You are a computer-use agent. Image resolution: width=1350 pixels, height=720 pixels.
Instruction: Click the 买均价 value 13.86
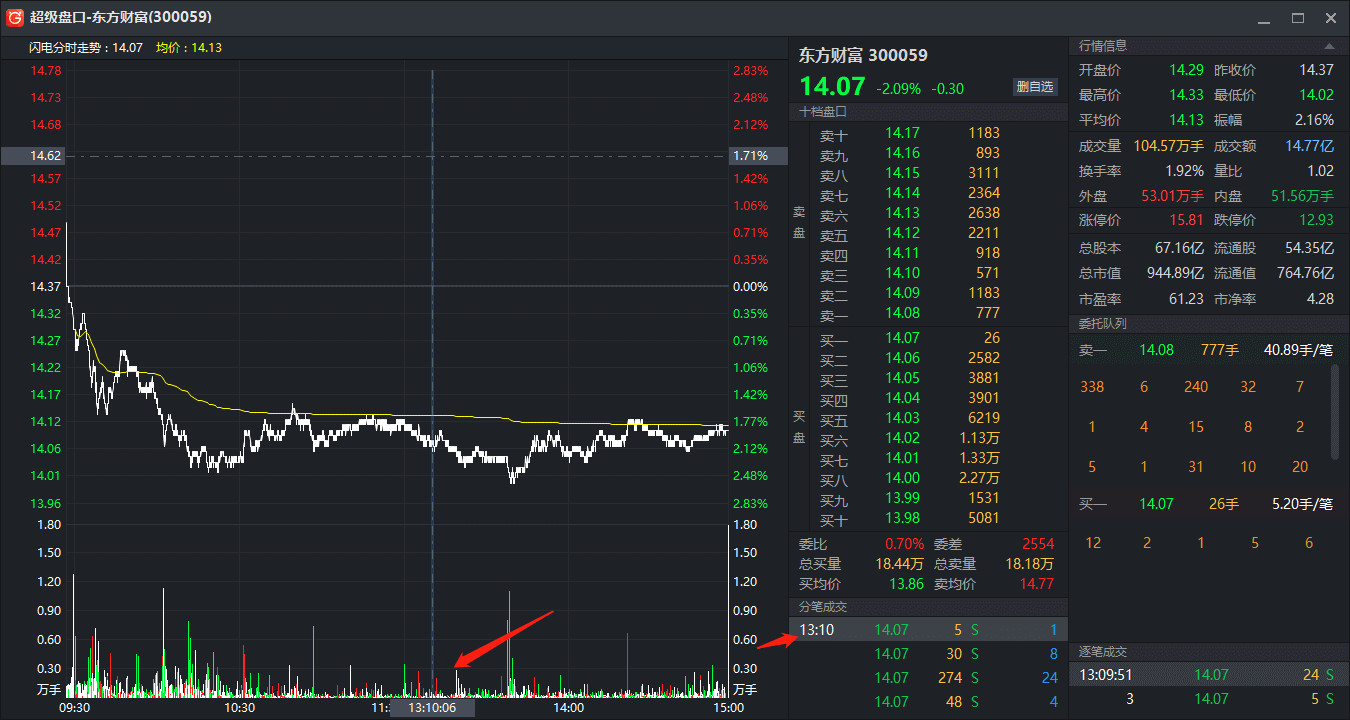coord(906,584)
